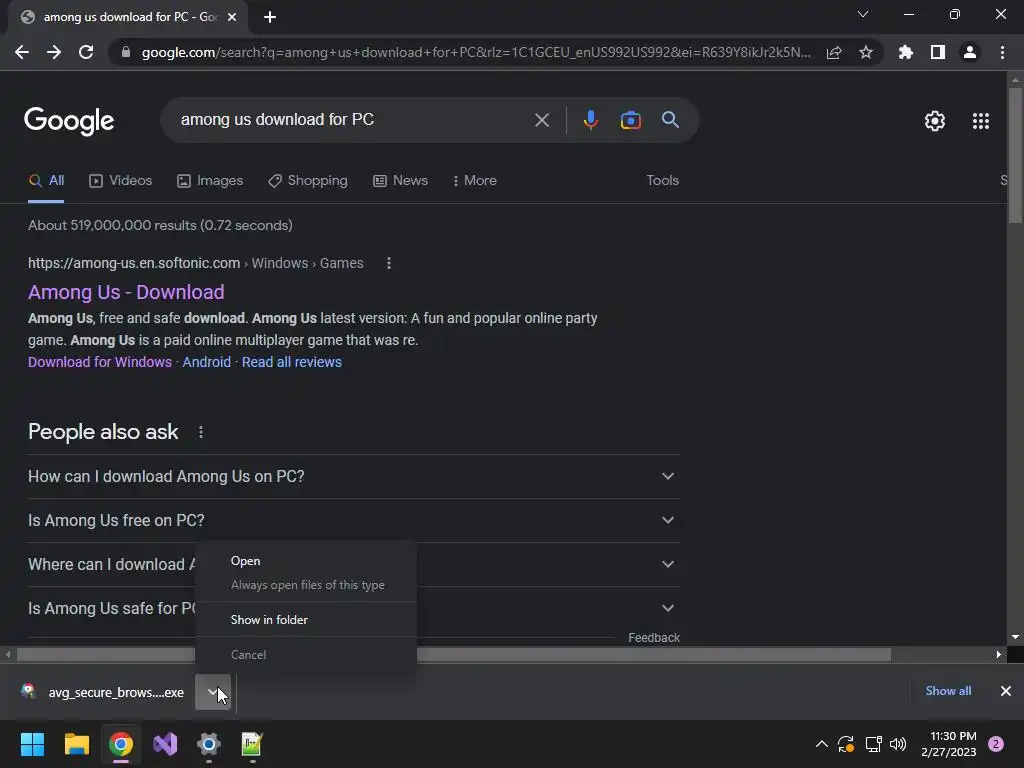The image size is (1024, 768).
Task: Select the All results tab
Action: click(46, 181)
